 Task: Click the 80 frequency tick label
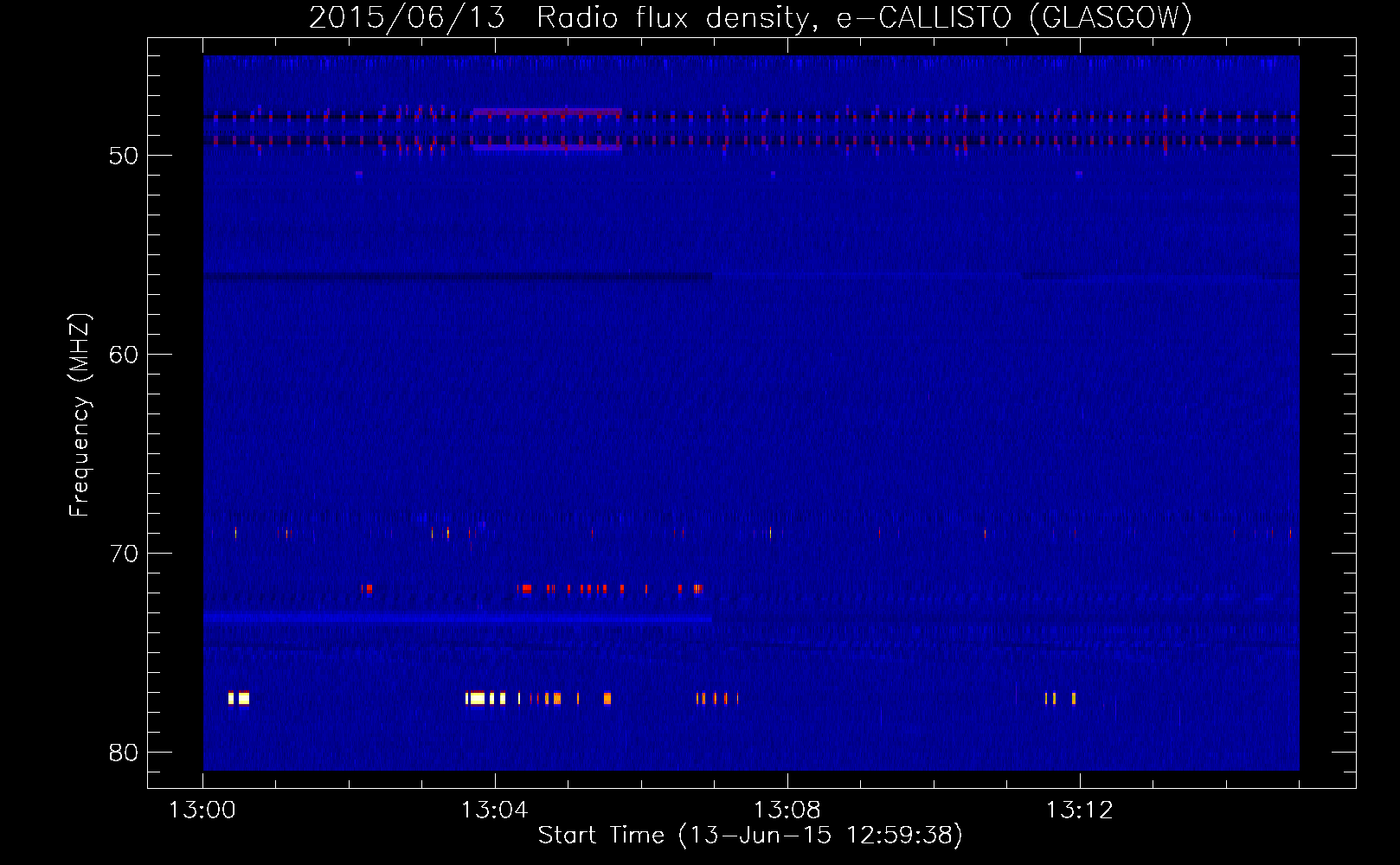(125, 753)
